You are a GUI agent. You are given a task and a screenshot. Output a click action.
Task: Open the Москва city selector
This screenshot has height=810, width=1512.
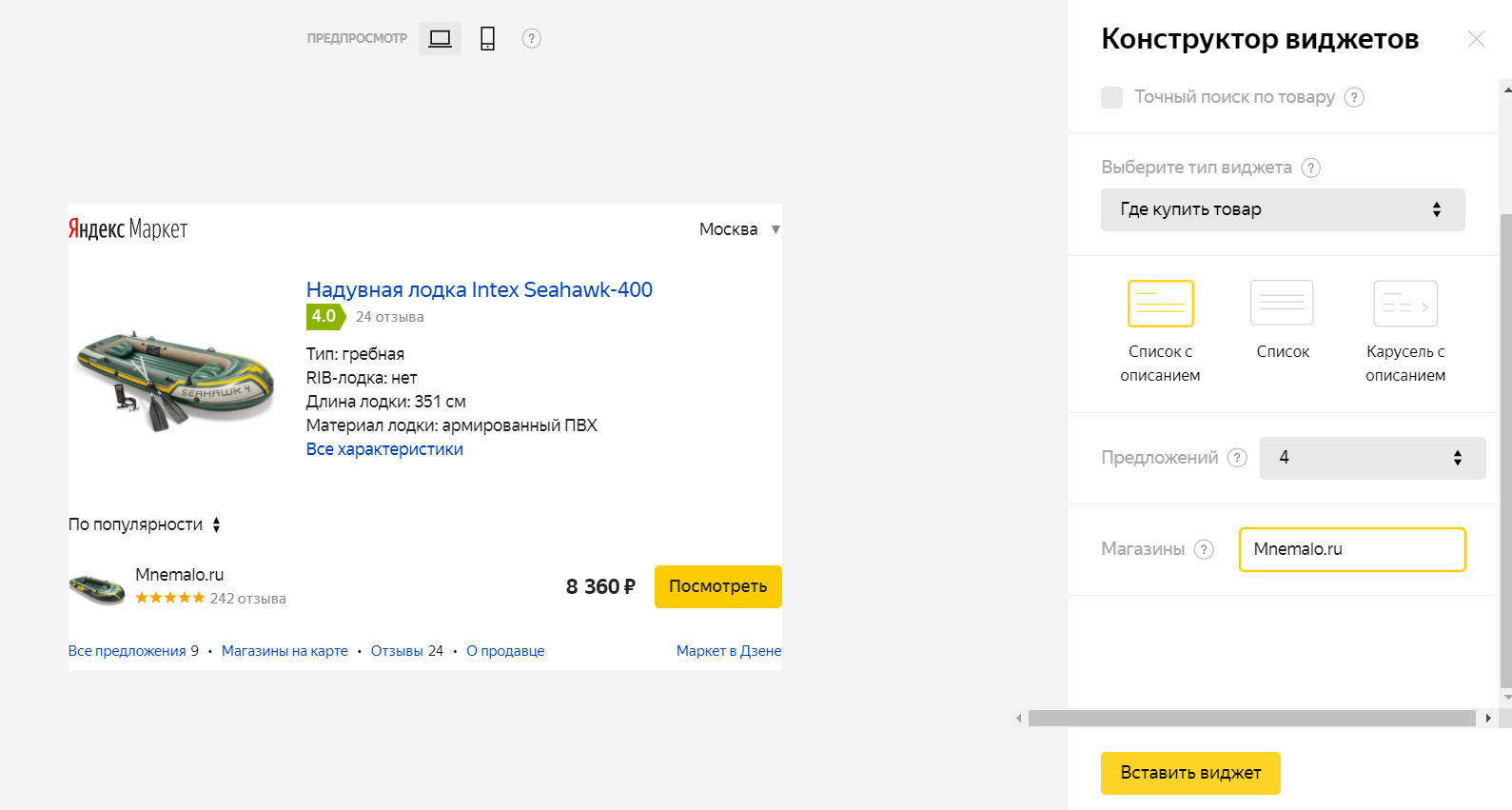click(x=739, y=229)
